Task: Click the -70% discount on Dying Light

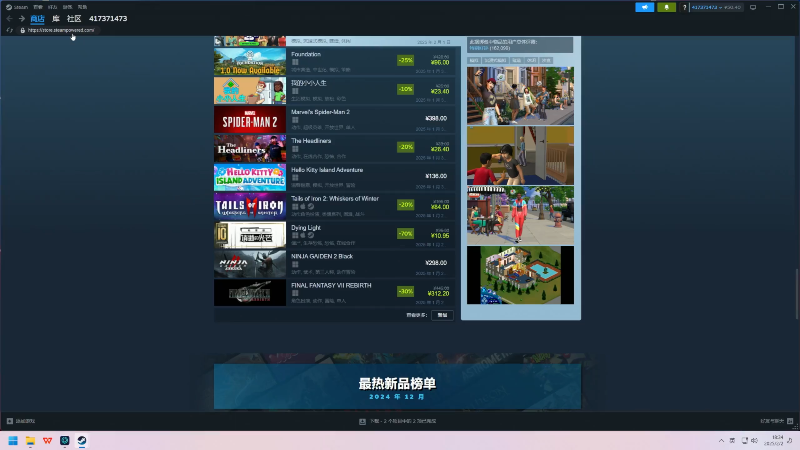Action: pyautogui.click(x=406, y=234)
